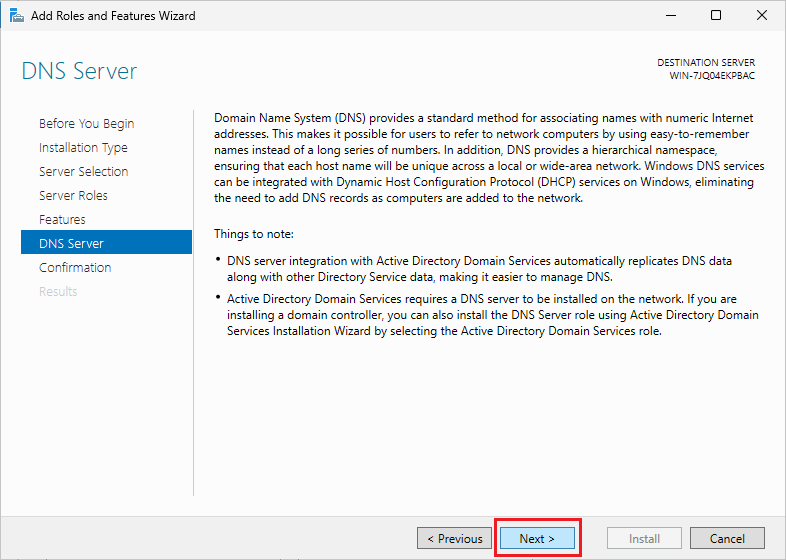Select Server Roles in sidebar

click(73, 196)
